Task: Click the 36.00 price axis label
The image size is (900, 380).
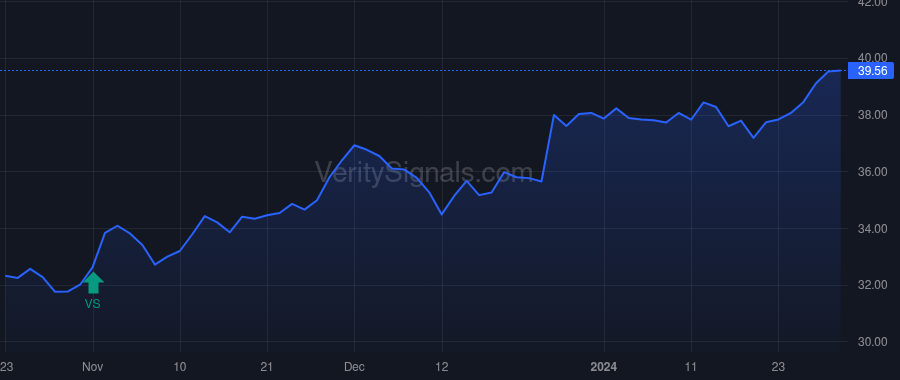Action: coord(872,172)
